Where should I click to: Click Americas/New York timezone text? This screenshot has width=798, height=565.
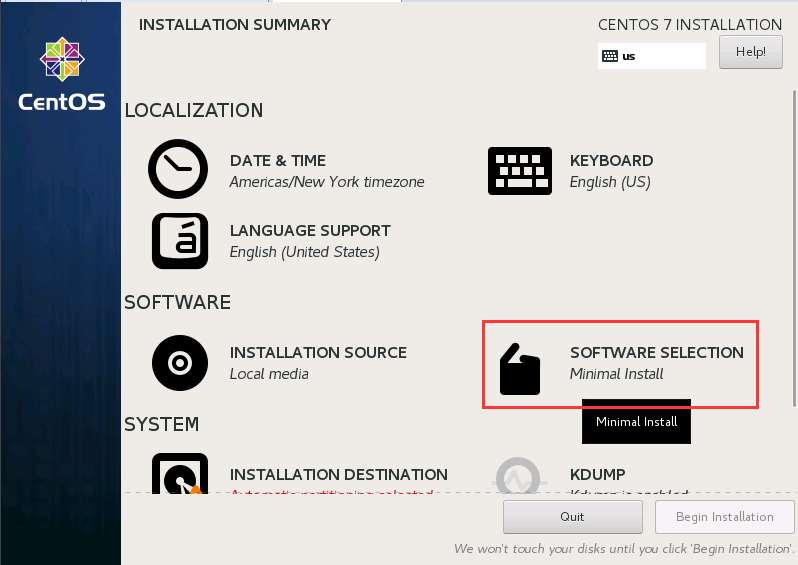327,182
